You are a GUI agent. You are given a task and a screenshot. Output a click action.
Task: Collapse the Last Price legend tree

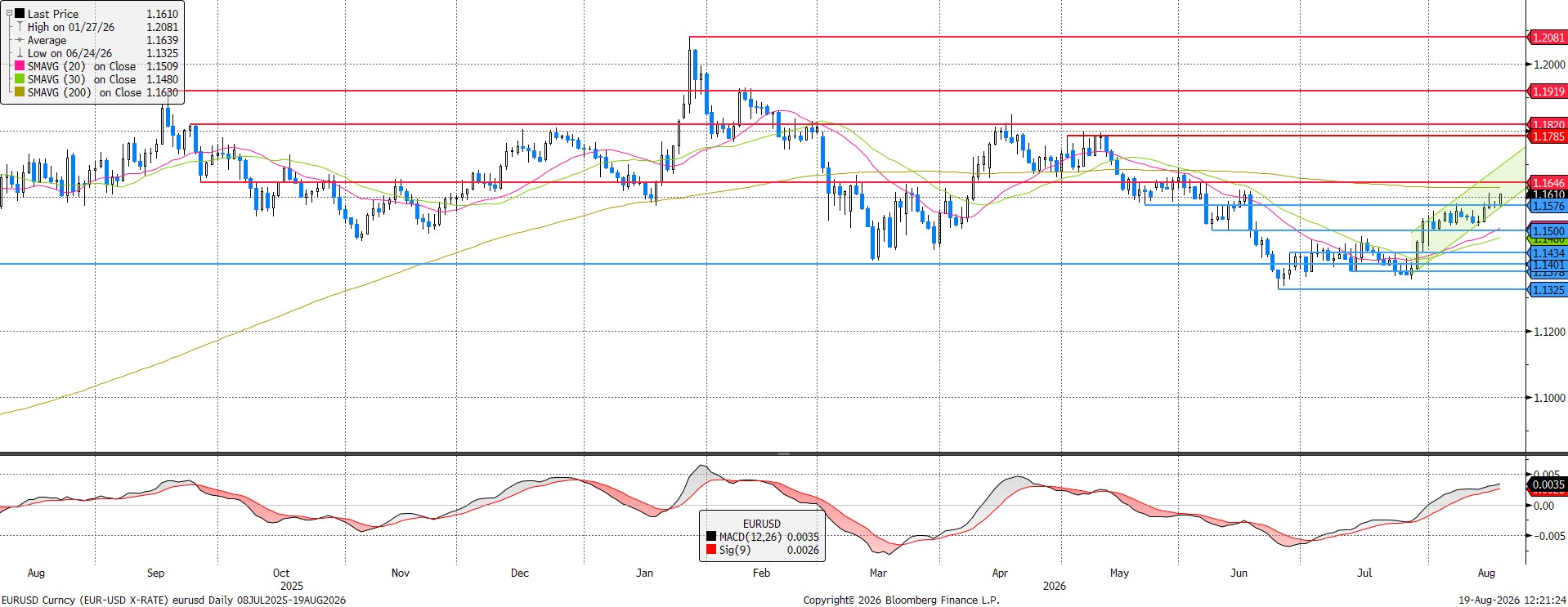click(x=9, y=14)
